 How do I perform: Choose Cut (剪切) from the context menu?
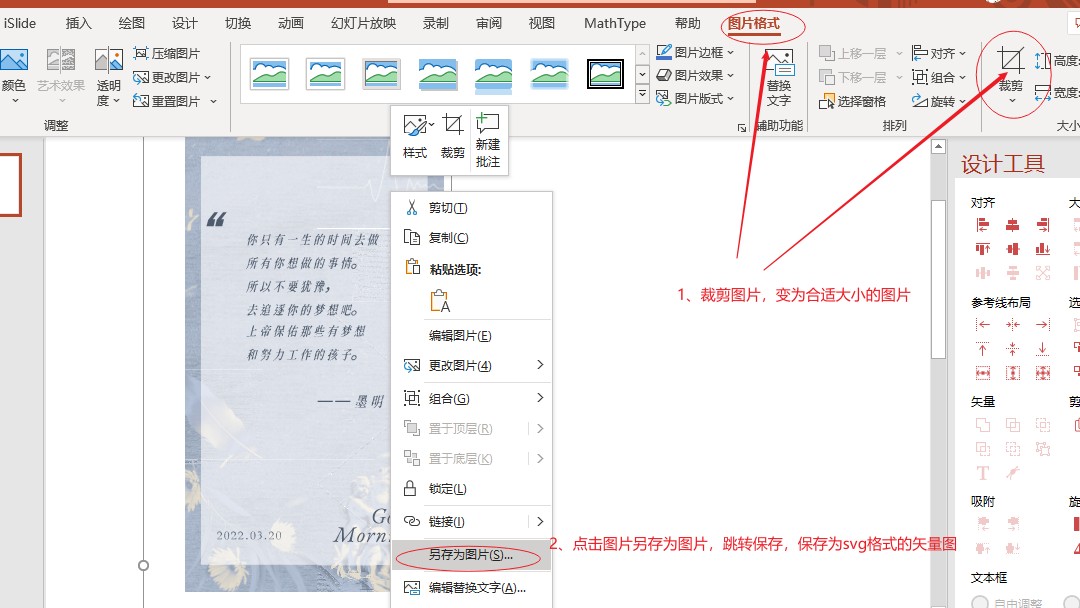pos(448,208)
